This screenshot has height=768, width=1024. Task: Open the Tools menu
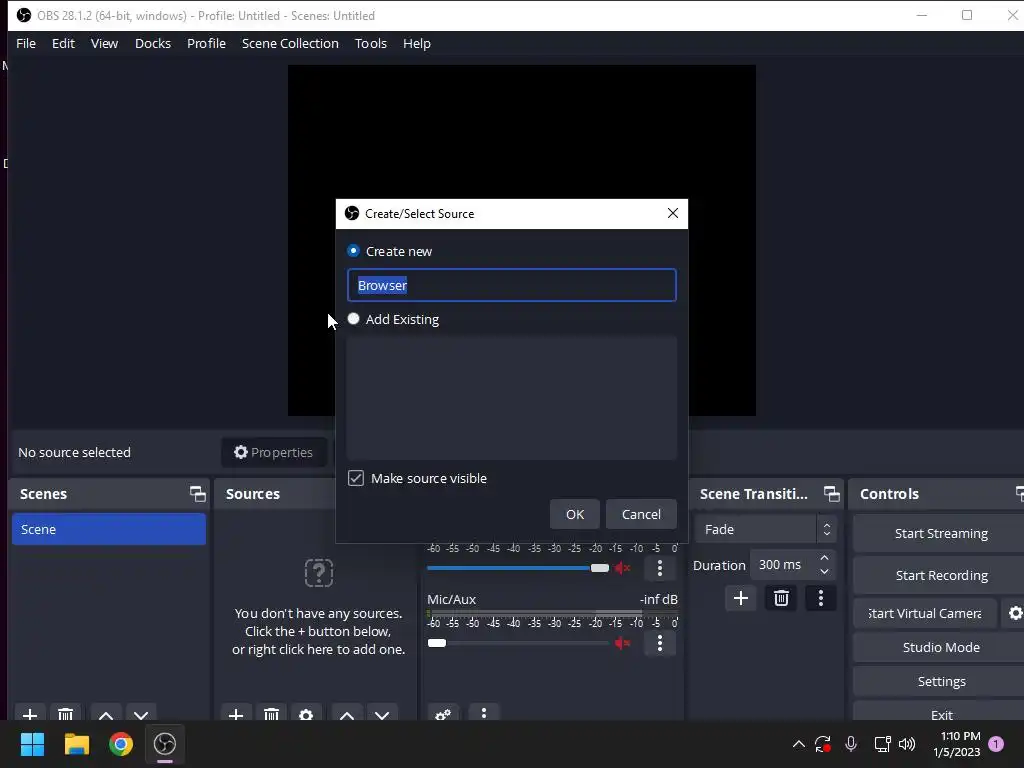pos(371,43)
